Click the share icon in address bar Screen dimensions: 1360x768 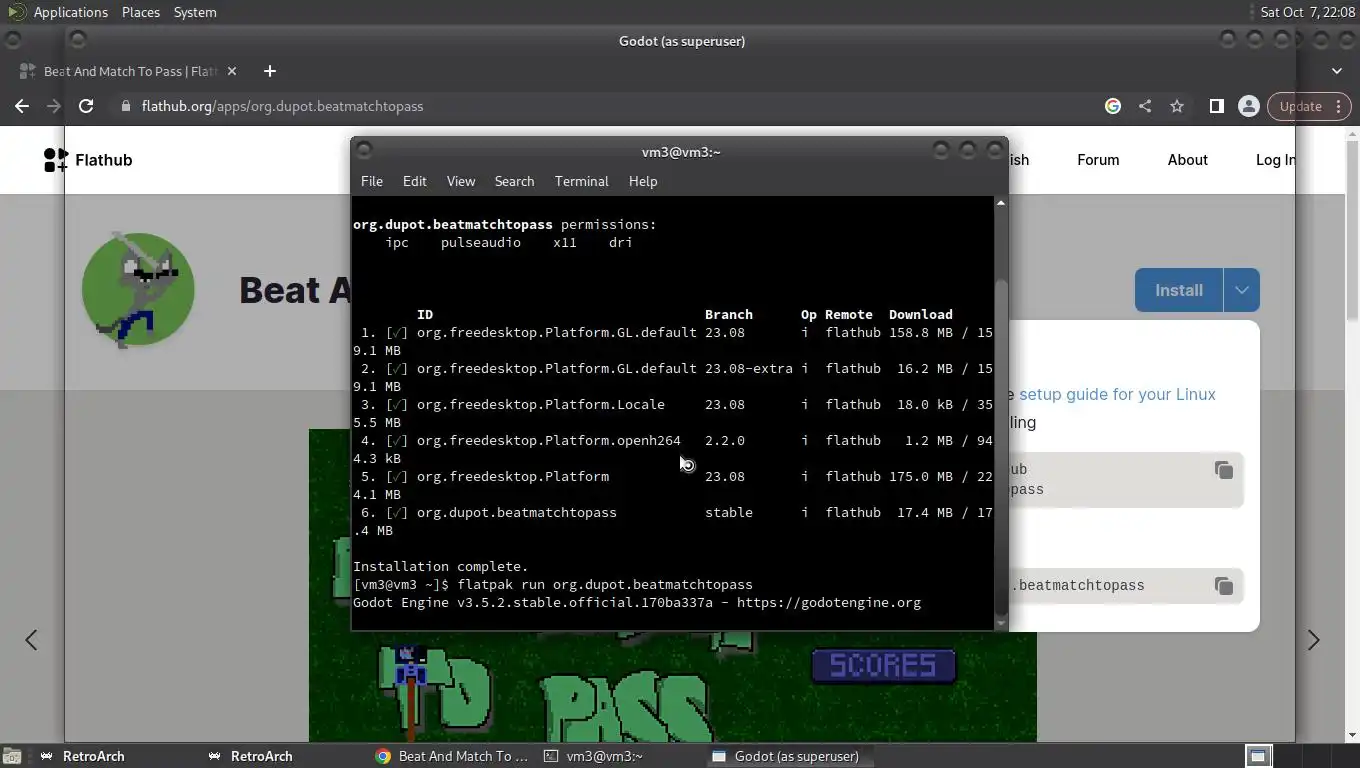1145,106
